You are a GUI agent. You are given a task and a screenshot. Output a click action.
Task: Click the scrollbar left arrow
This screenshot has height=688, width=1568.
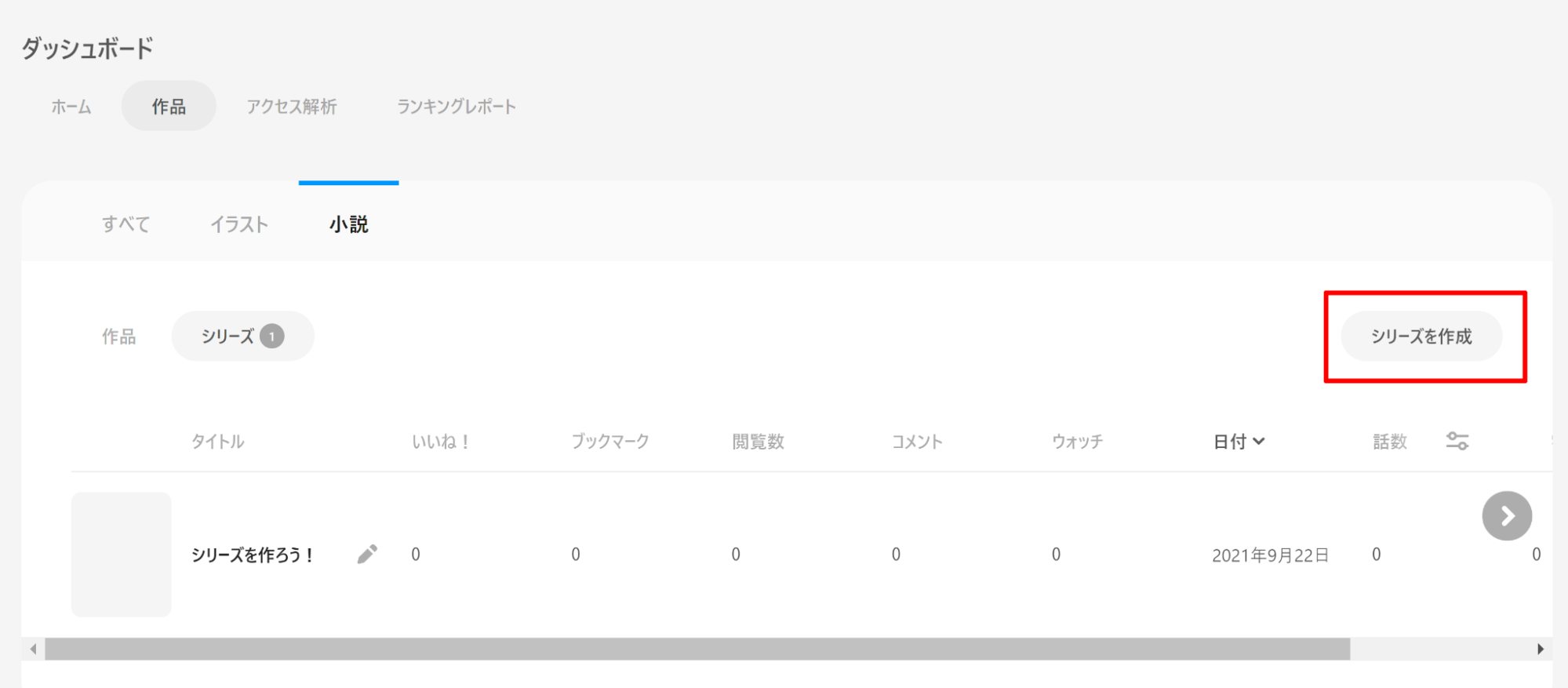point(33,649)
